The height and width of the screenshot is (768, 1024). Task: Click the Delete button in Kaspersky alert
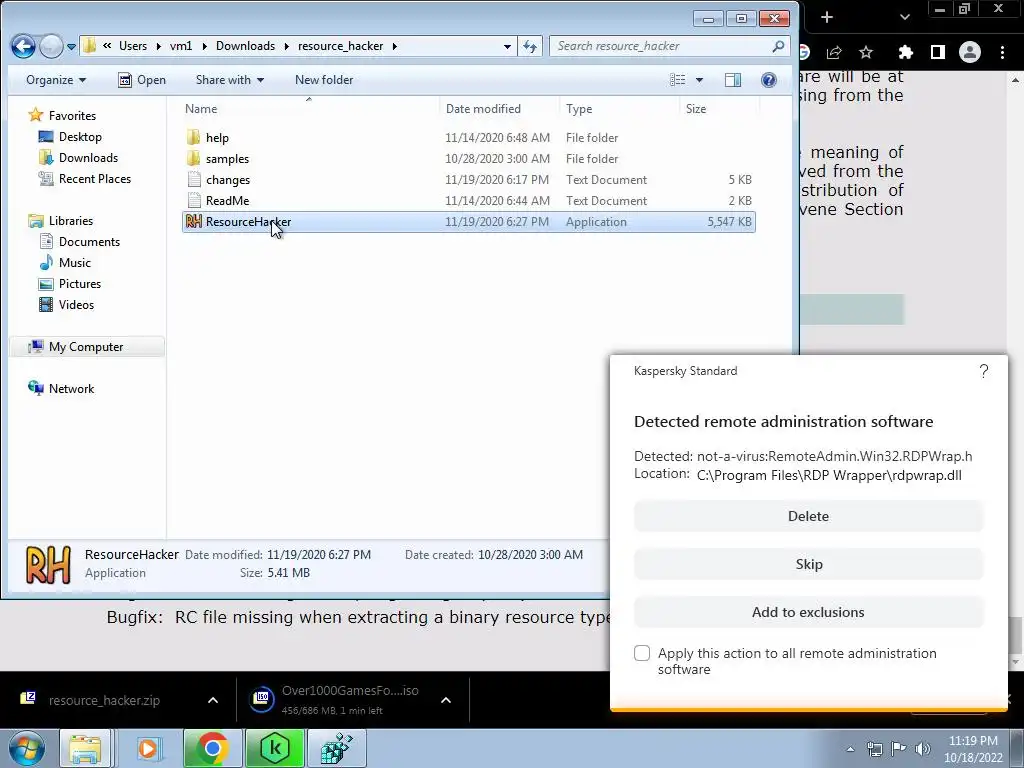tap(808, 516)
